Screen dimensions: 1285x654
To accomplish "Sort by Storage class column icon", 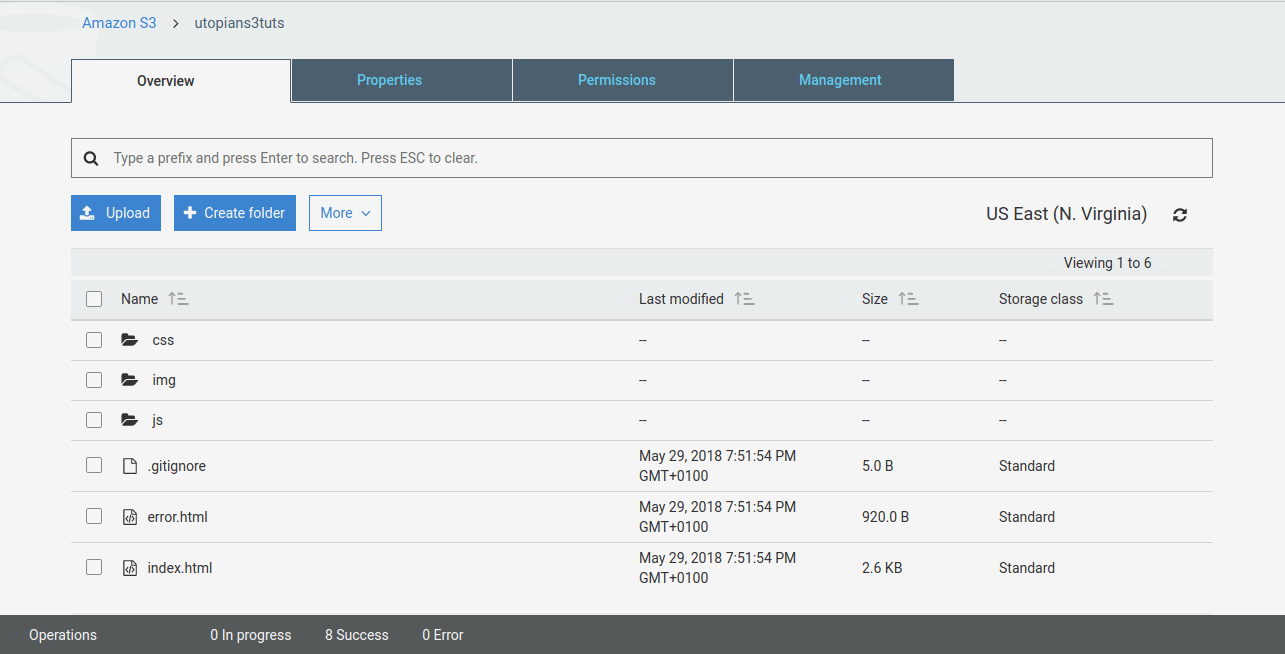I will coord(1103,299).
